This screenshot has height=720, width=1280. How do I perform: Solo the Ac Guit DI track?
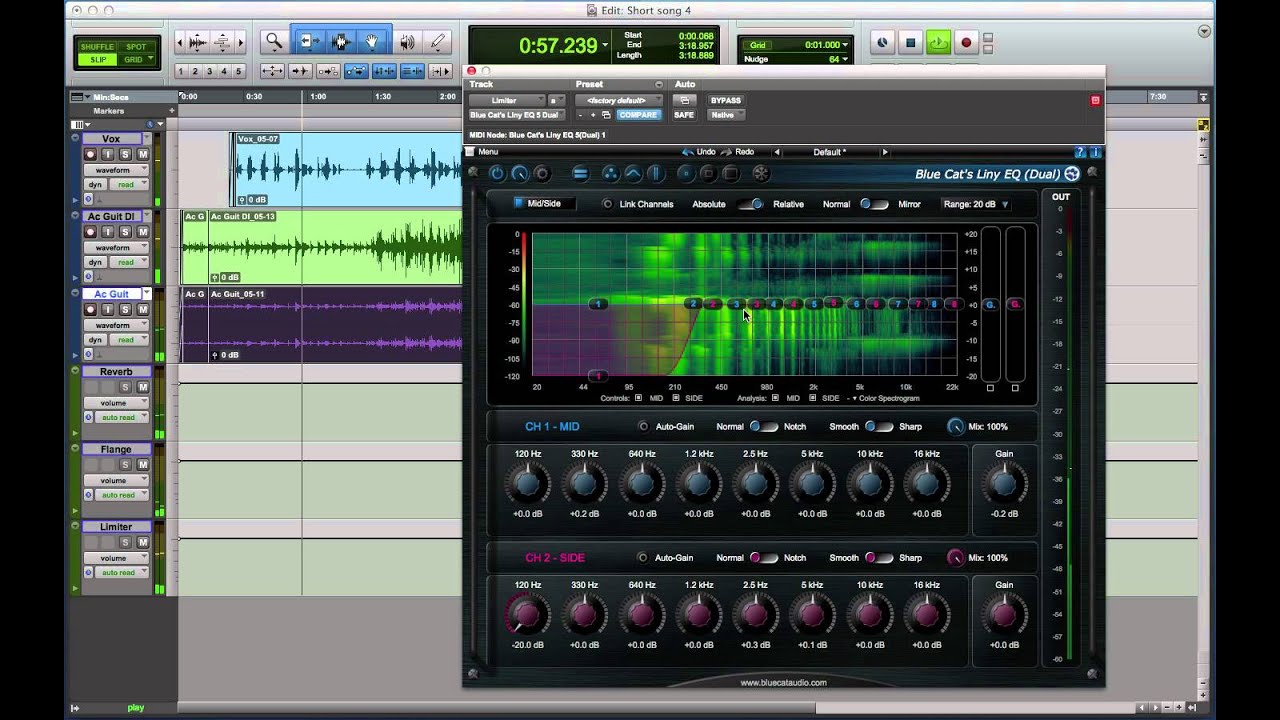(125, 232)
